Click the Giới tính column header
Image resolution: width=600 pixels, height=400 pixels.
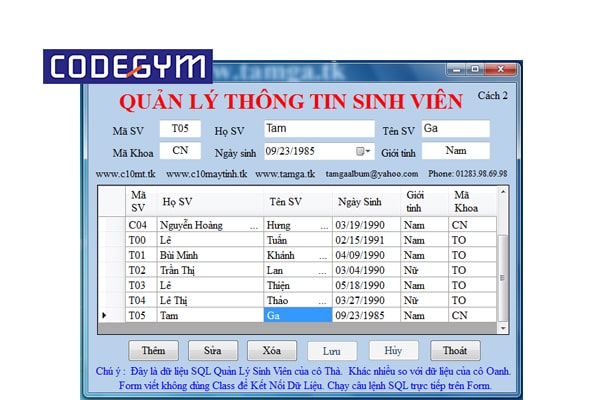click(x=424, y=201)
